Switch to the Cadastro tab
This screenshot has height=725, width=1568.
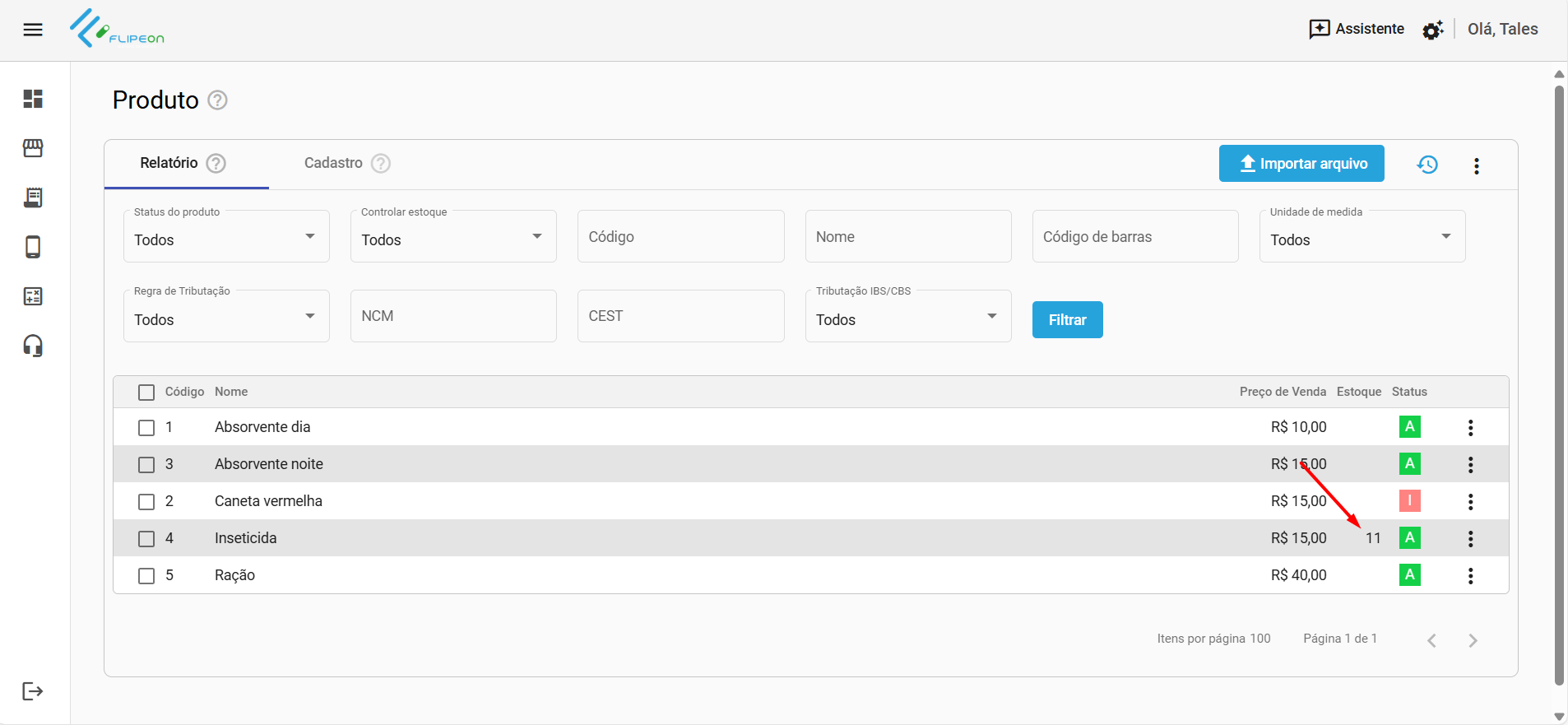click(334, 163)
